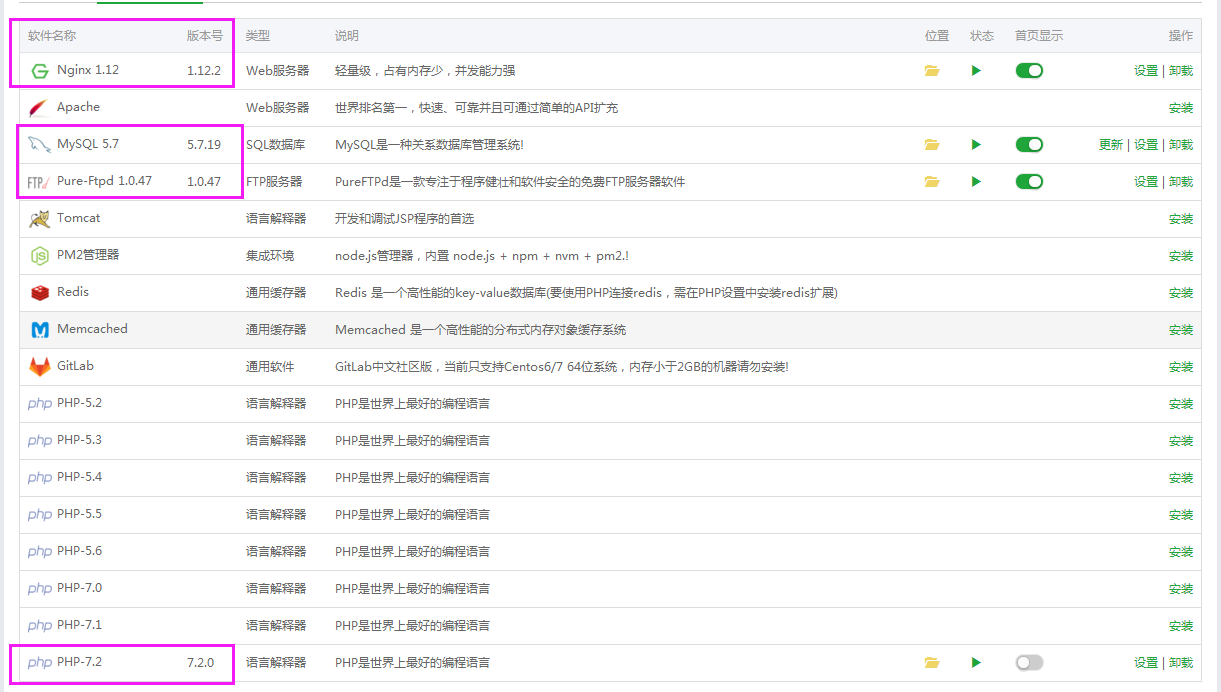Viewport: 1221px width, 692px height.
Task: Click the GitLab description text
Action: [x=562, y=367]
